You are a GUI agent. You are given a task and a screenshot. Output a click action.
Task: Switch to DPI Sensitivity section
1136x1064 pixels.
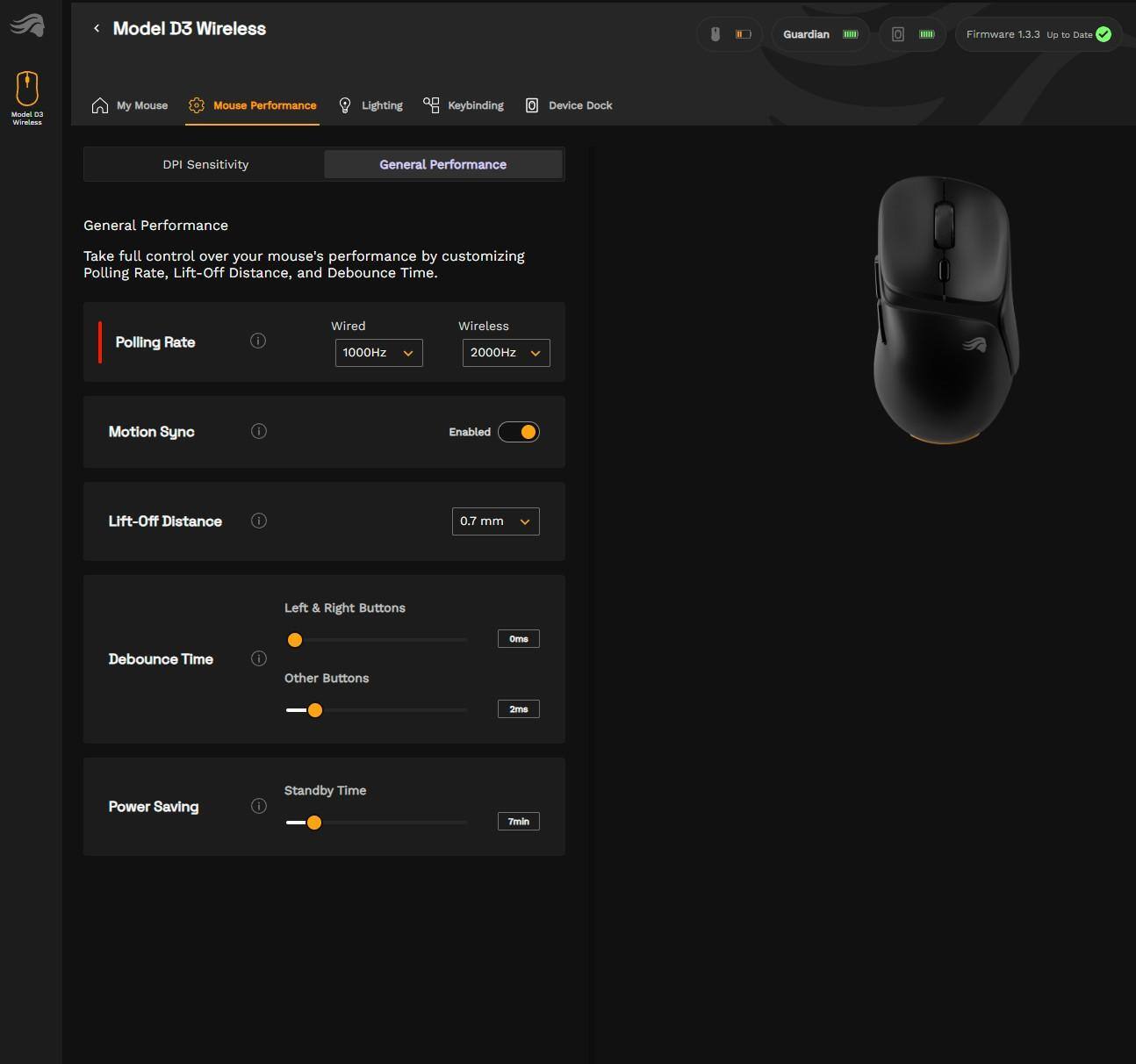coord(205,164)
